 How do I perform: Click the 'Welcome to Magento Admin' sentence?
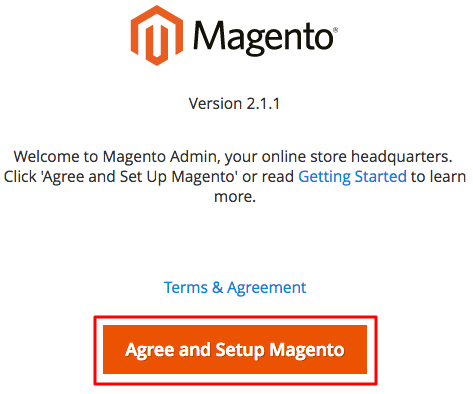pos(233,157)
